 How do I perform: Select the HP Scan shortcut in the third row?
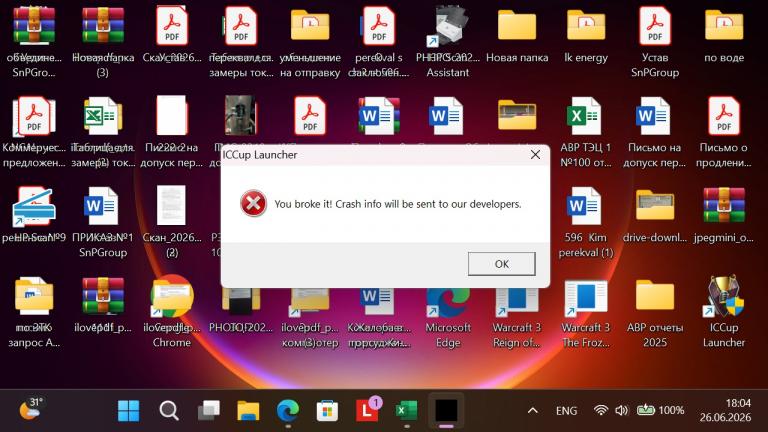[x=33, y=215]
